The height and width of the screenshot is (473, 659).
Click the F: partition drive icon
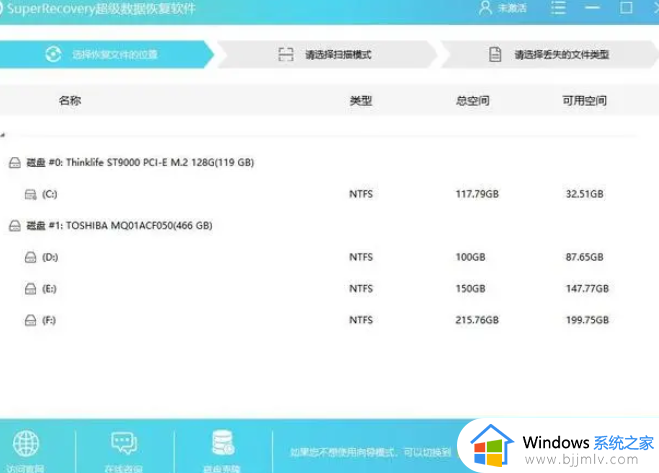(31, 320)
